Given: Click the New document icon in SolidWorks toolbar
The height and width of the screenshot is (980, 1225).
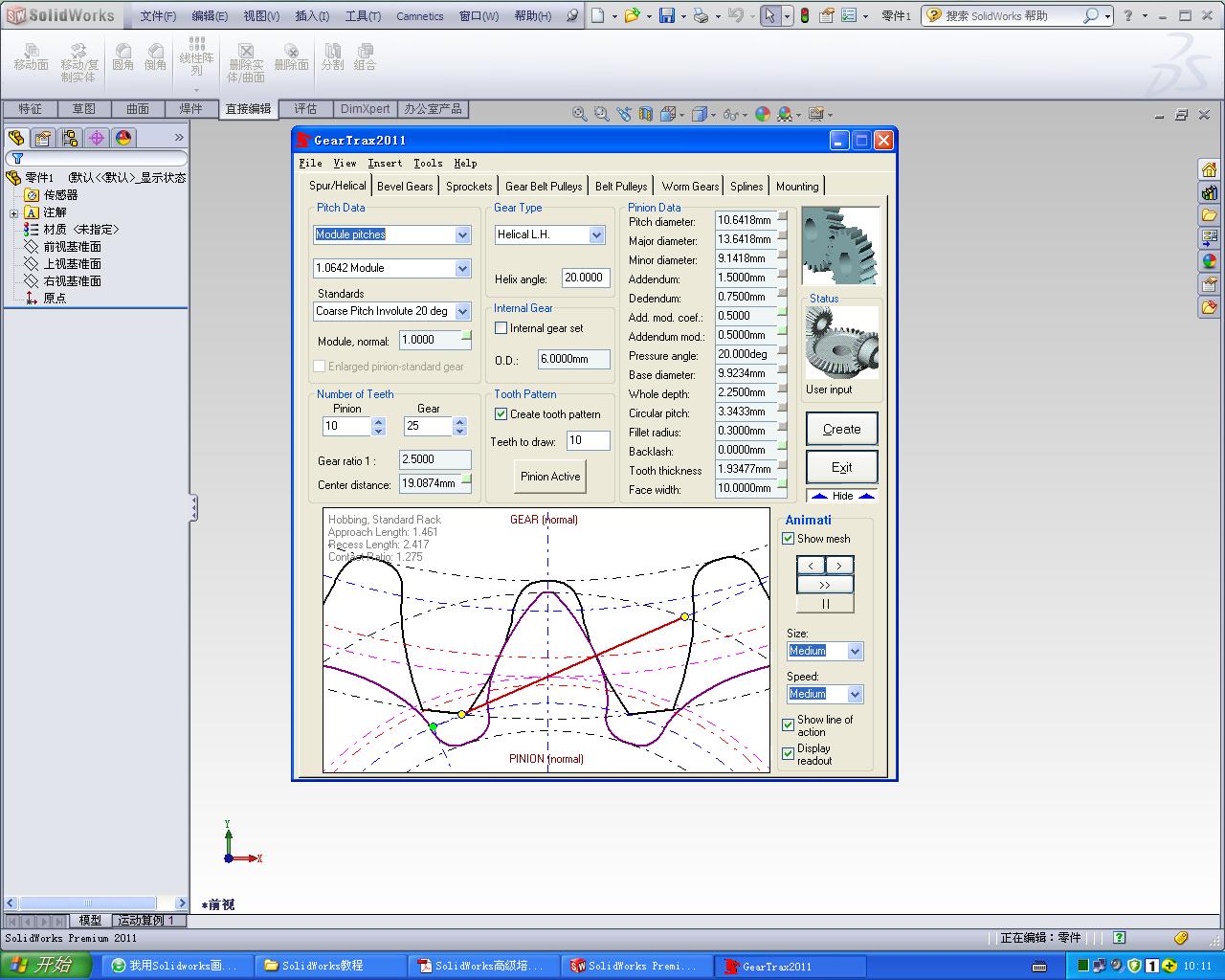Looking at the screenshot, I should click(597, 15).
